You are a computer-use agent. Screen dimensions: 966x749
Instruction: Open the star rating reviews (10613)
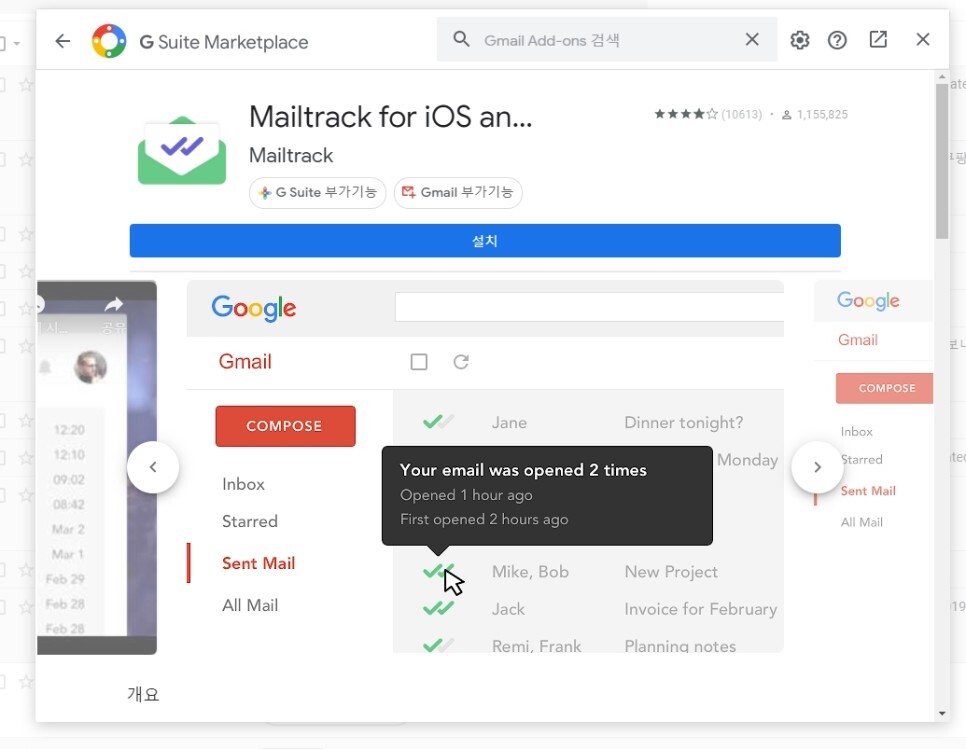[x=708, y=115]
